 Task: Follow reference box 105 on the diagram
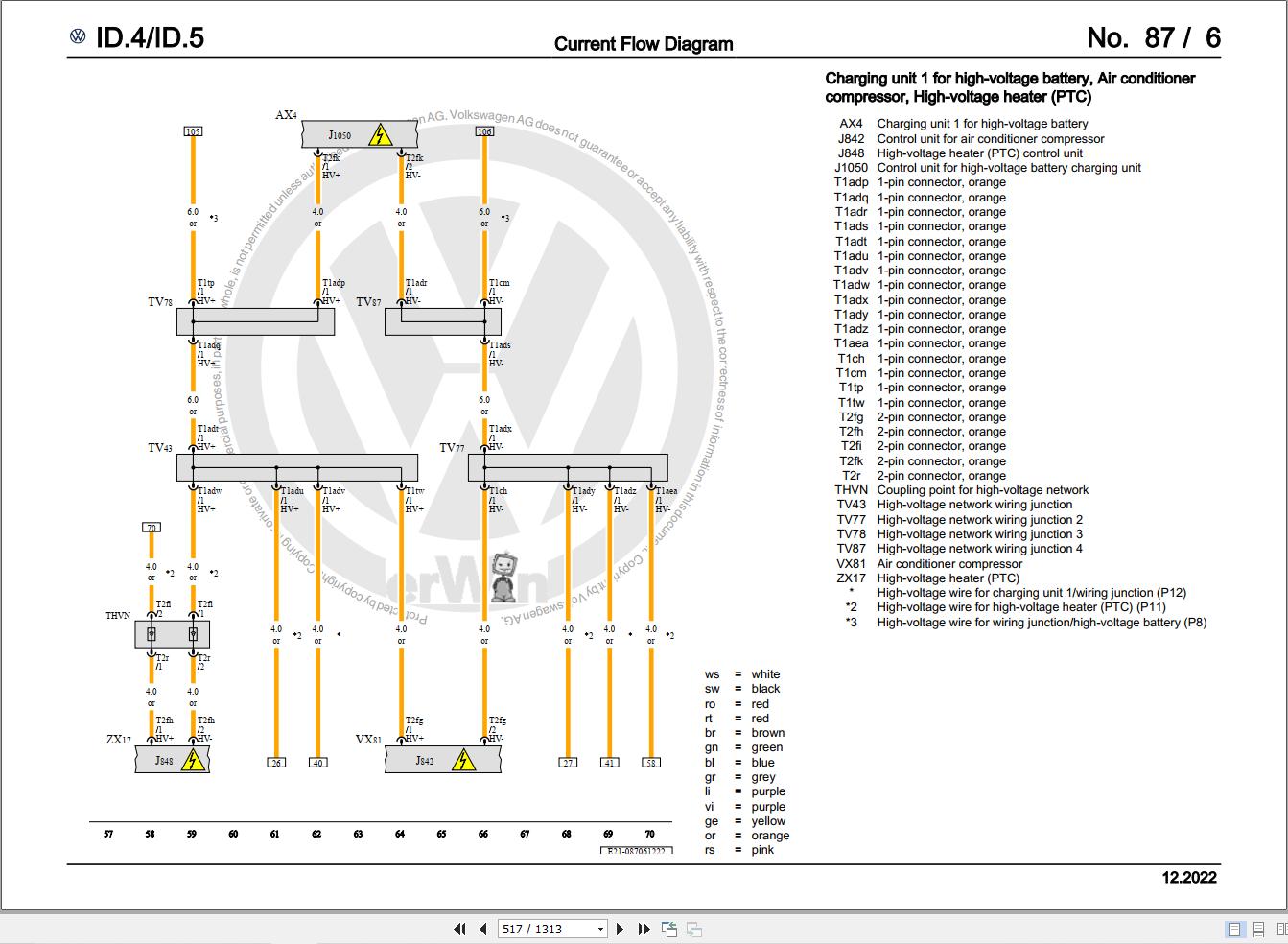pos(193,131)
